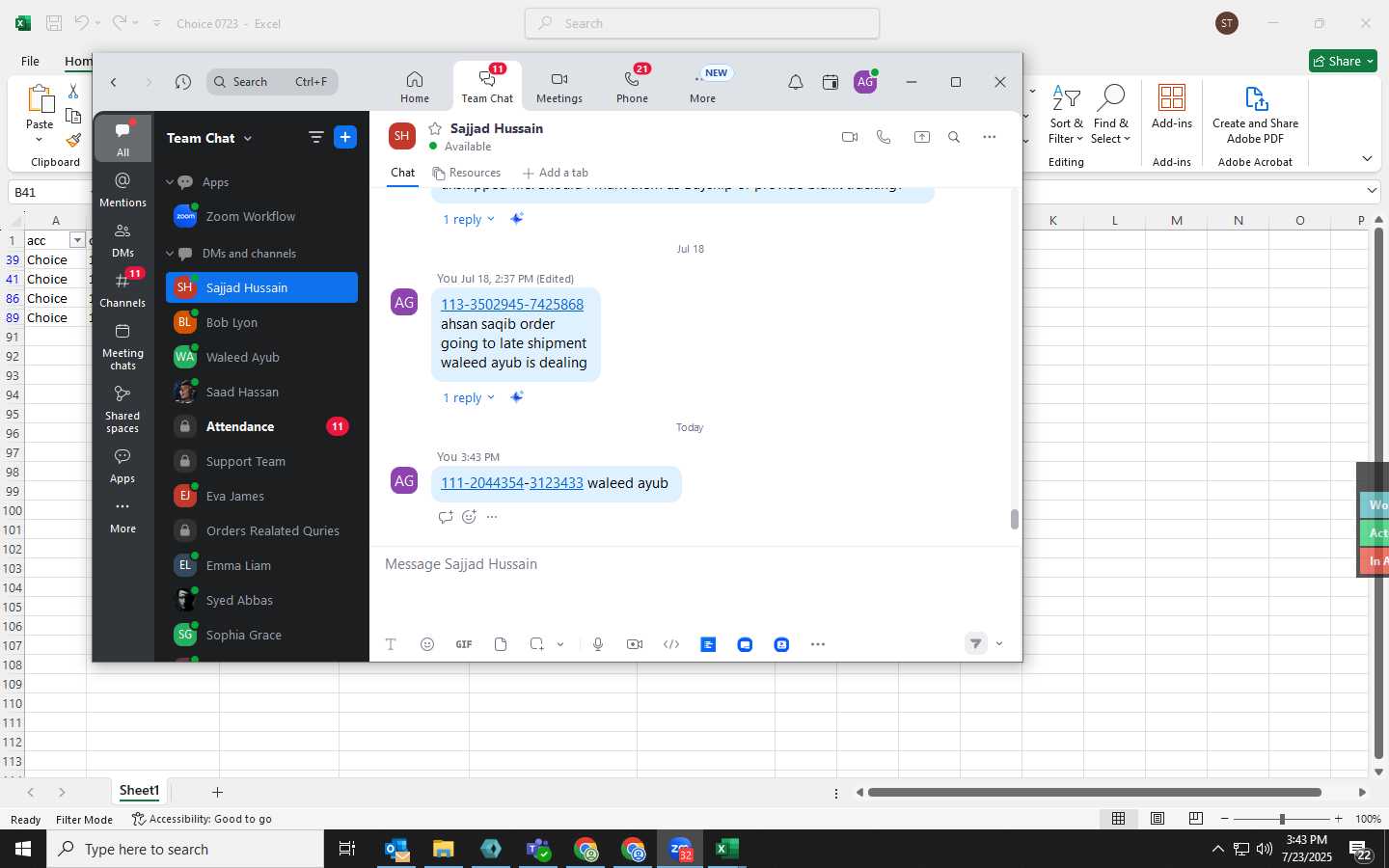Click the new chat plus button
Screen dimensions: 1389x868
pyautogui.click(x=345, y=137)
